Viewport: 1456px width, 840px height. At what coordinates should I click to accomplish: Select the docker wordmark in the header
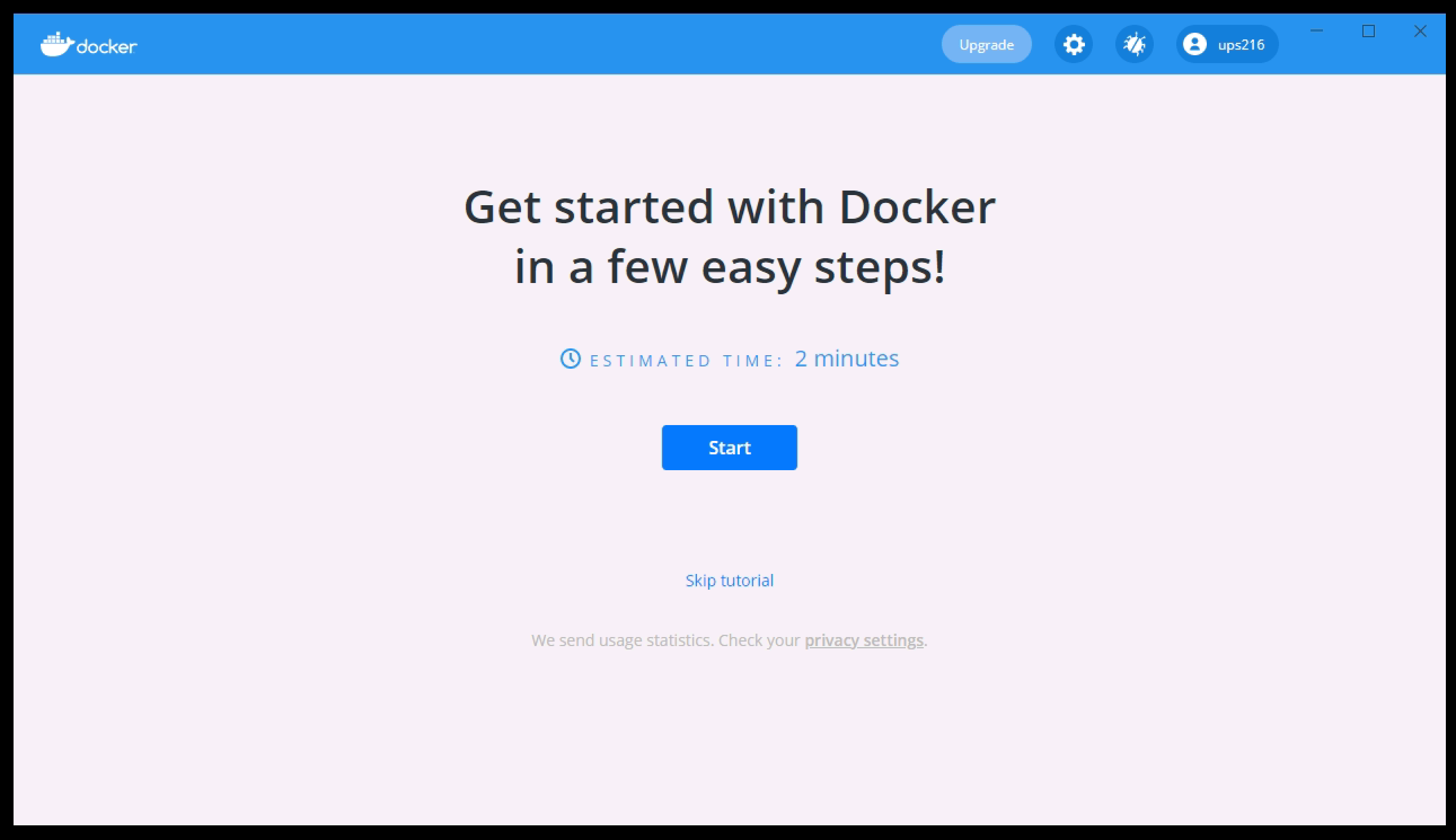pyautogui.click(x=107, y=46)
